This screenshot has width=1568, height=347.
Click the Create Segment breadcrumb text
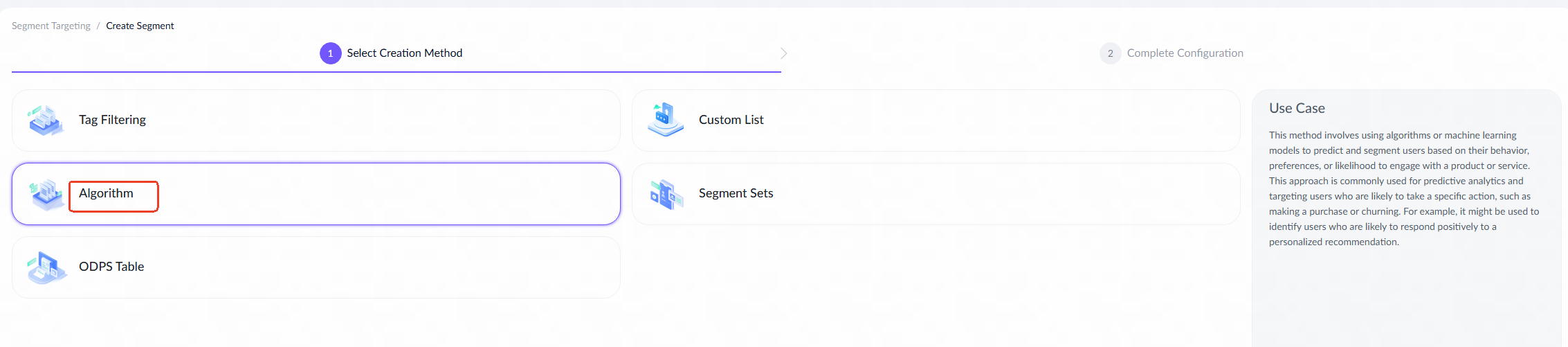(140, 26)
